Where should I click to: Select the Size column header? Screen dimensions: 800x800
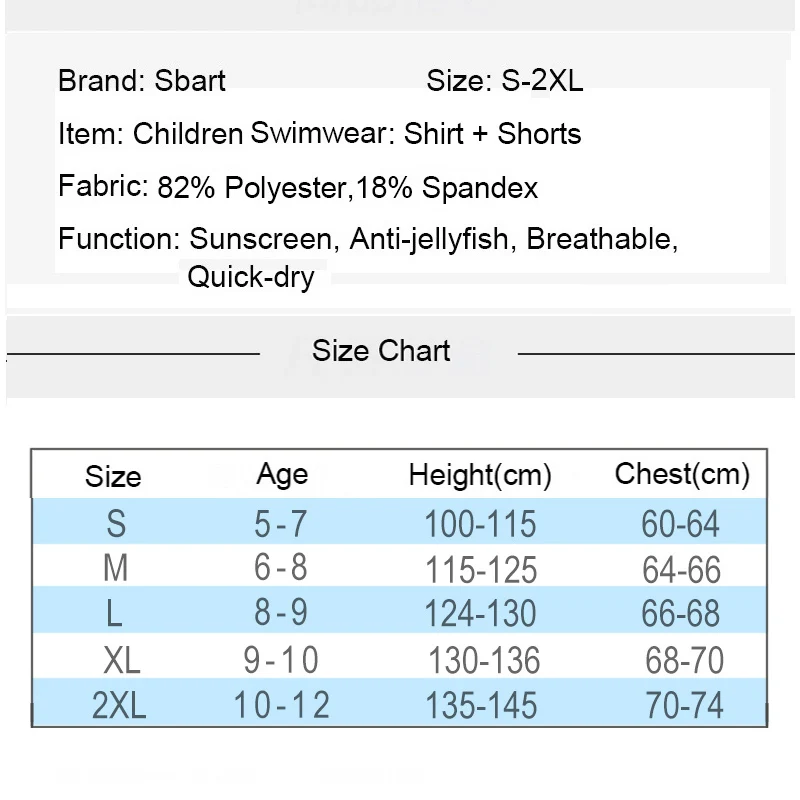click(113, 477)
